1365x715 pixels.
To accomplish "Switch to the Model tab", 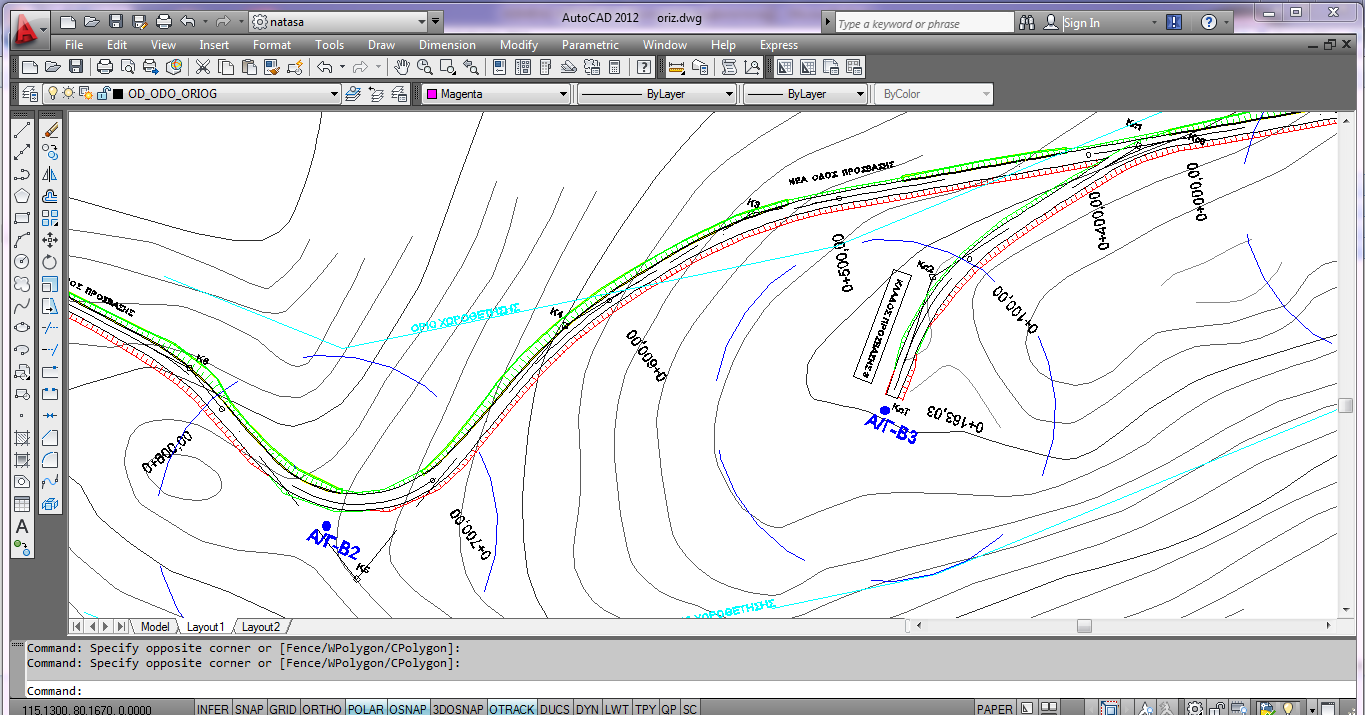I will click(x=155, y=627).
